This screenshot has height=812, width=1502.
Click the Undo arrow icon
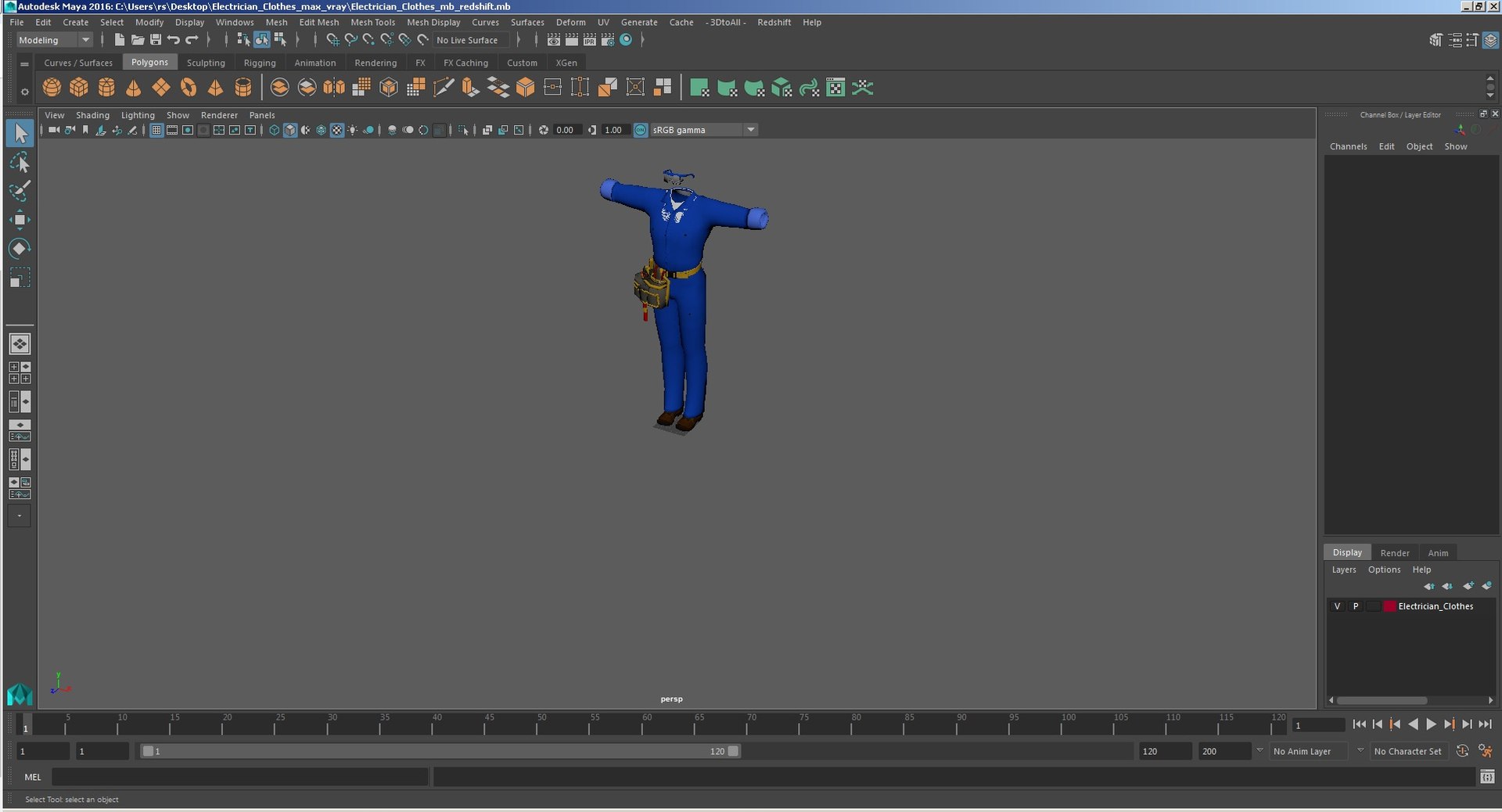(173, 40)
